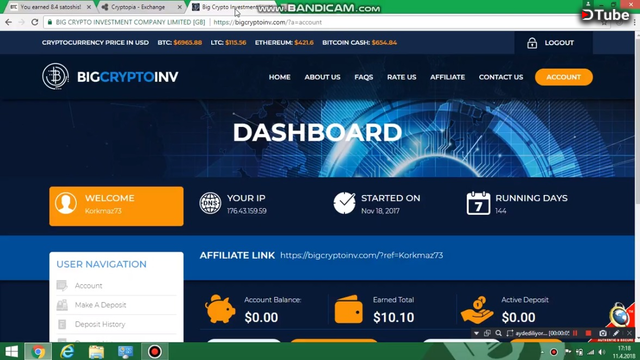This screenshot has height=360, width=640.
Task: Click the Account sidebar icon
Action: tap(62, 285)
